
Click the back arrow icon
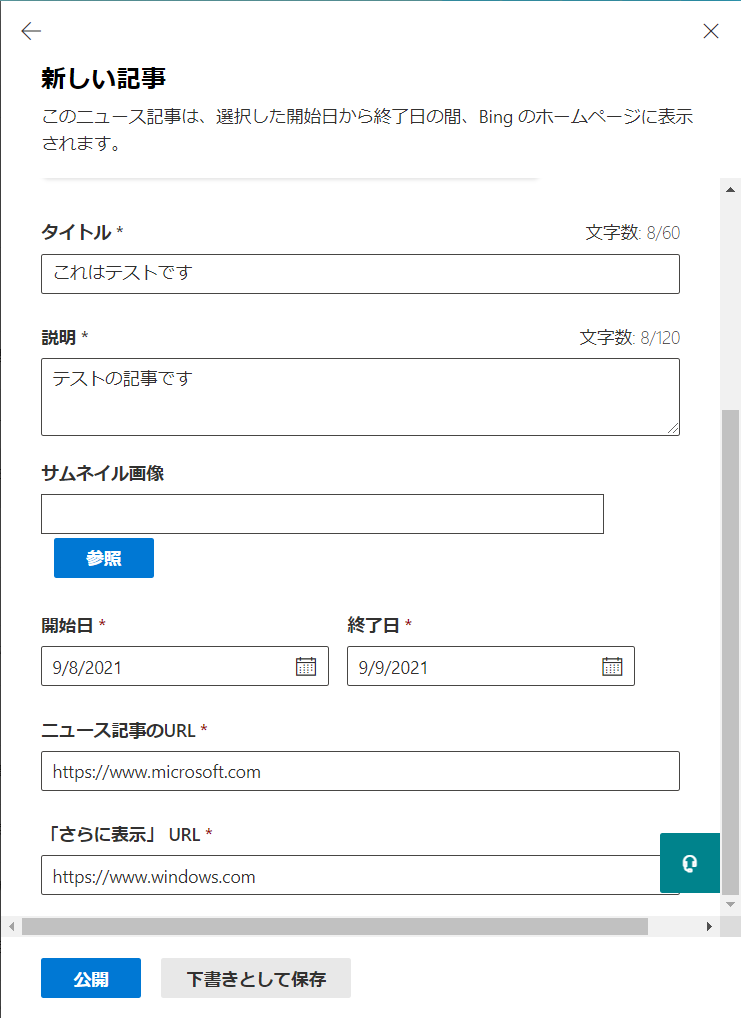point(31,32)
